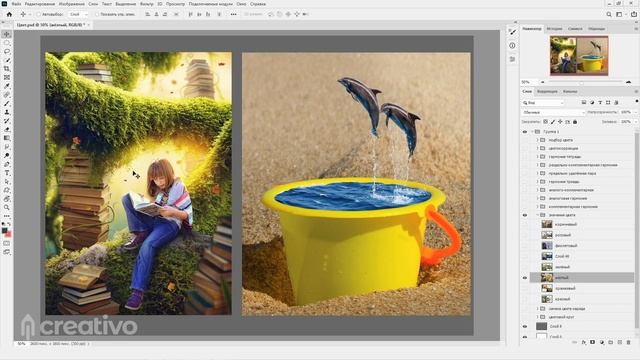The width and height of the screenshot is (640, 360).
Task: Expand the цветокоррекция group
Action: pos(537,148)
